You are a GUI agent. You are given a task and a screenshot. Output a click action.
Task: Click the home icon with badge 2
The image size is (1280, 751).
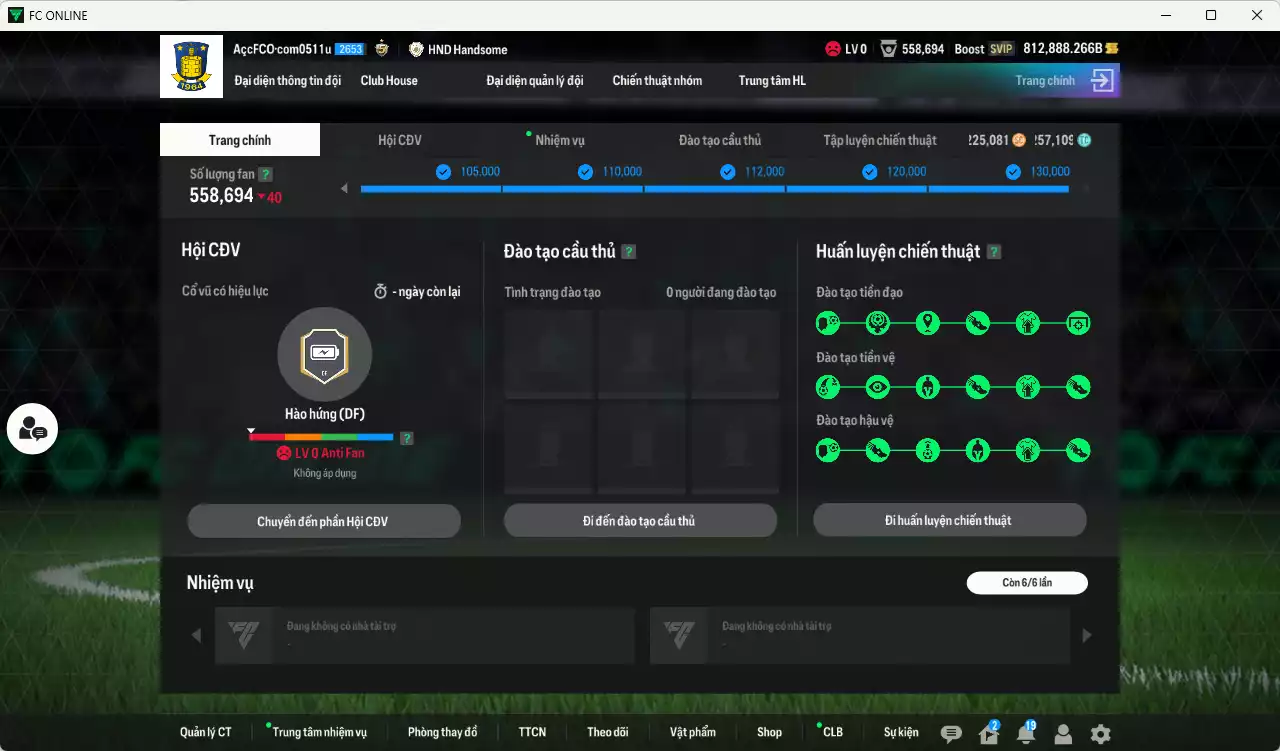click(x=988, y=734)
